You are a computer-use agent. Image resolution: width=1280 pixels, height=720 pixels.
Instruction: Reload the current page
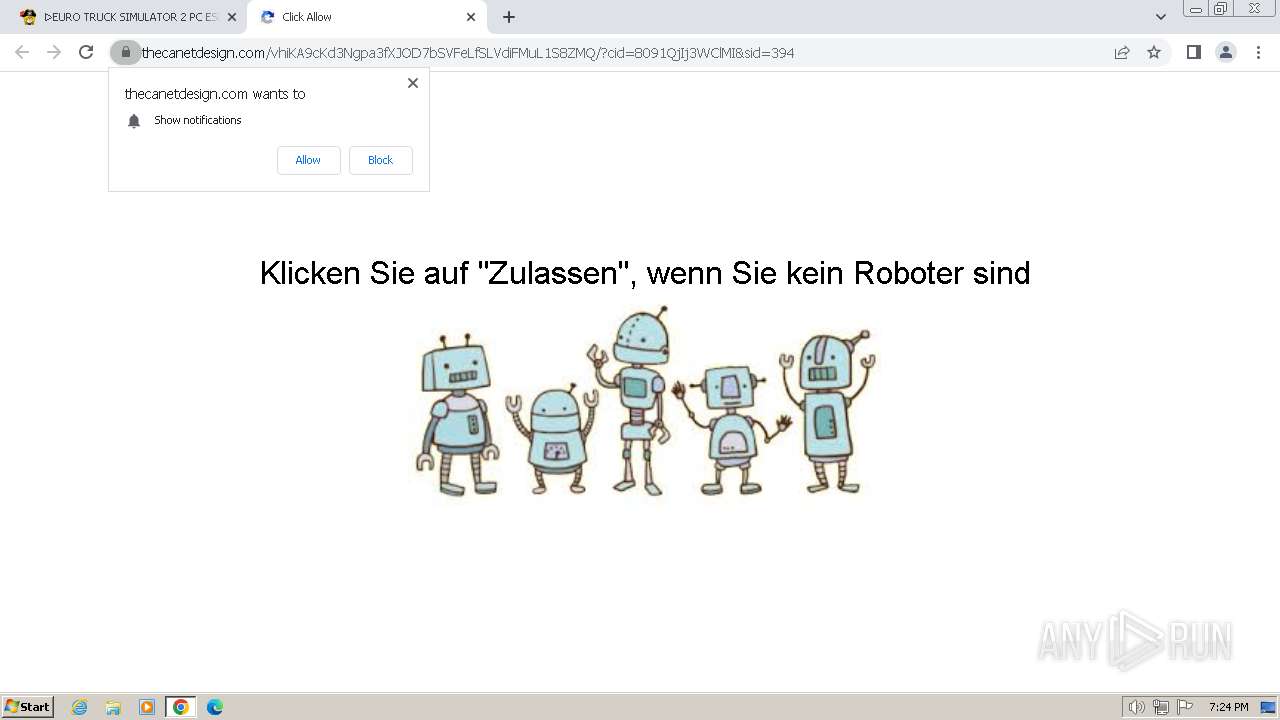tap(86, 52)
